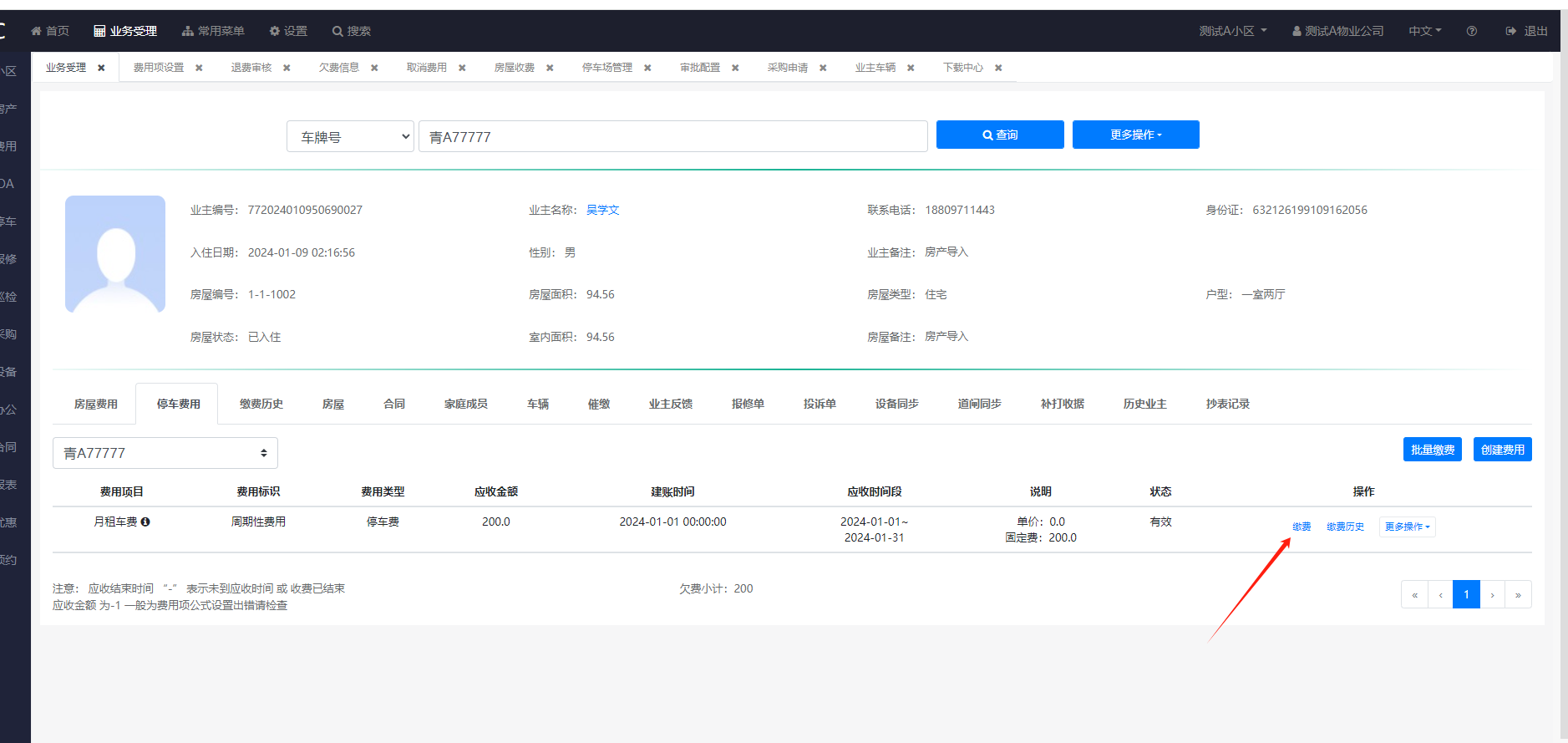Click the 缴费 link in the row
This screenshot has width=1568, height=743.
pos(1302,527)
